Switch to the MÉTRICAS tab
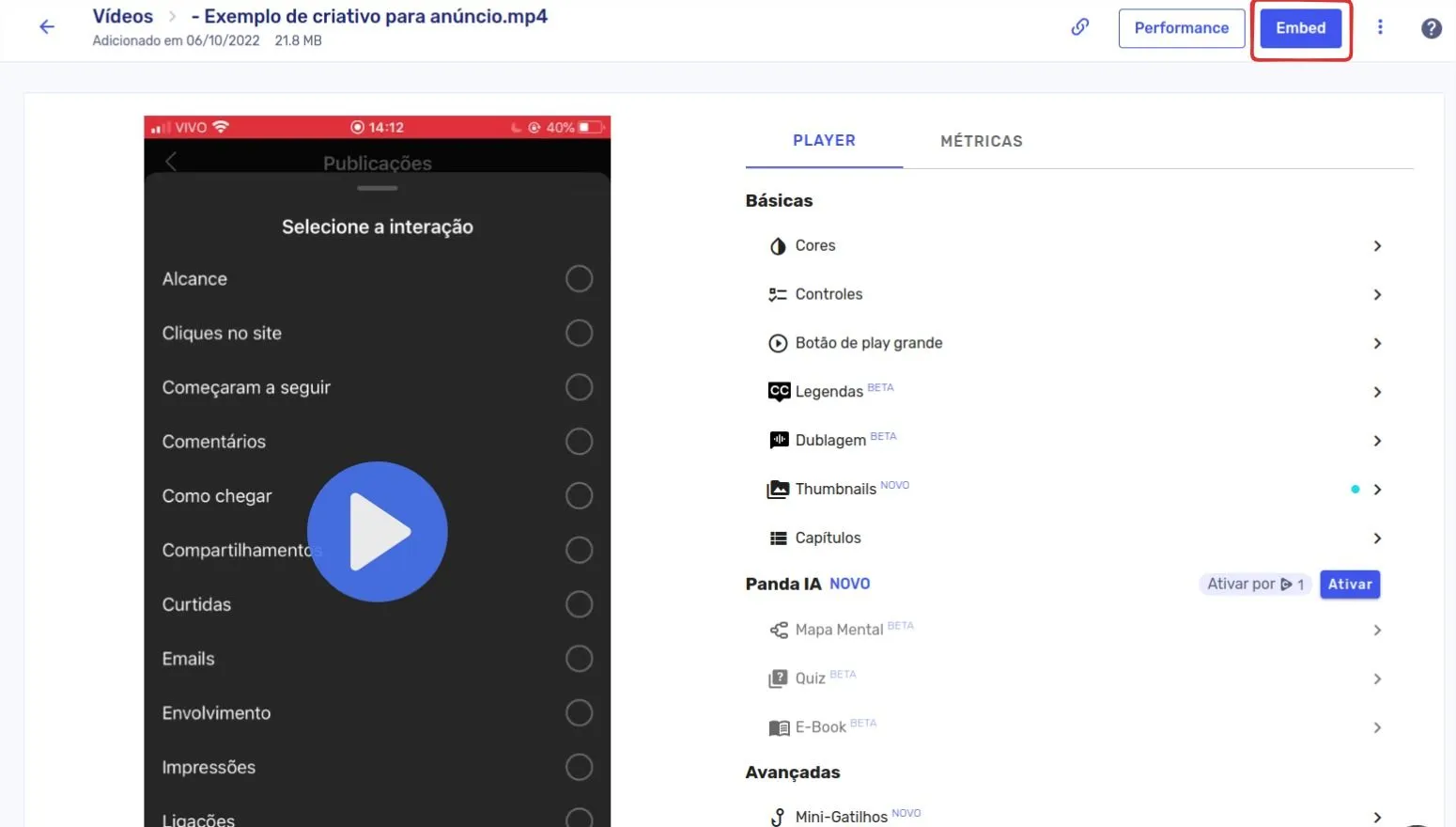The image size is (1456, 827). (x=982, y=141)
